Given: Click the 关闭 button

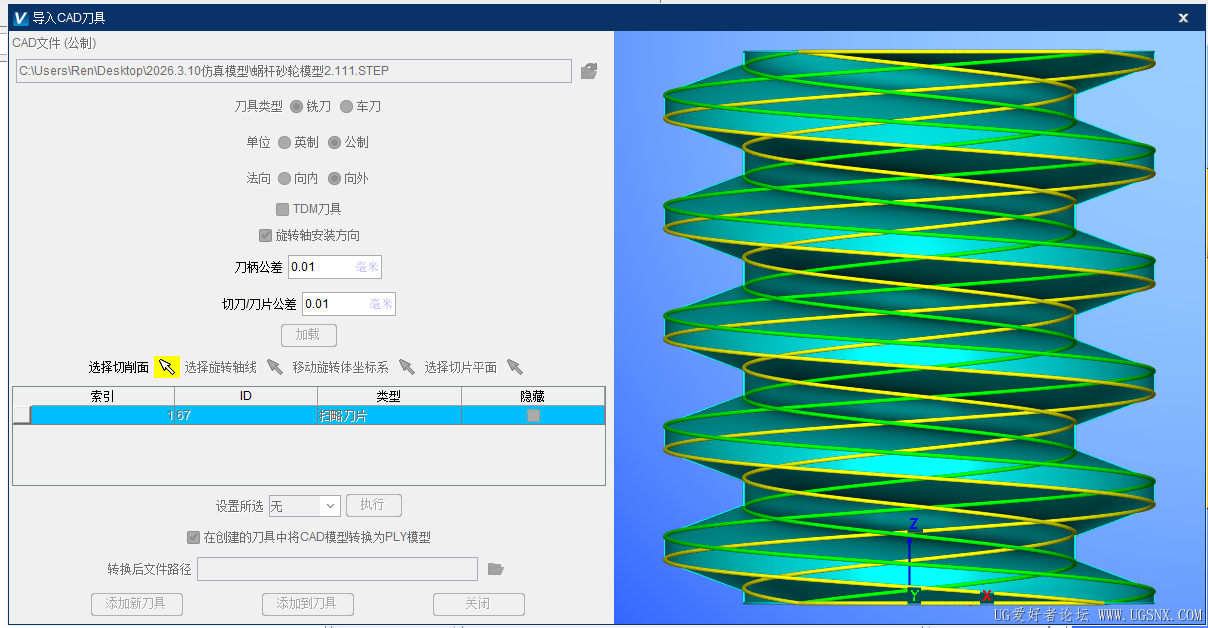Looking at the screenshot, I should tap(478, 604).
